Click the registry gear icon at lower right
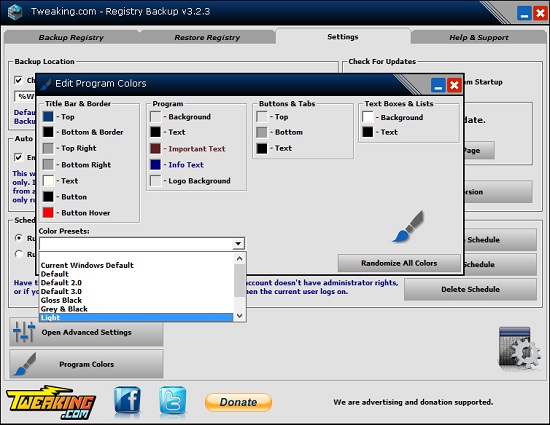The width and height of the screenshot is (550, 425). click(x=519, y=349)
